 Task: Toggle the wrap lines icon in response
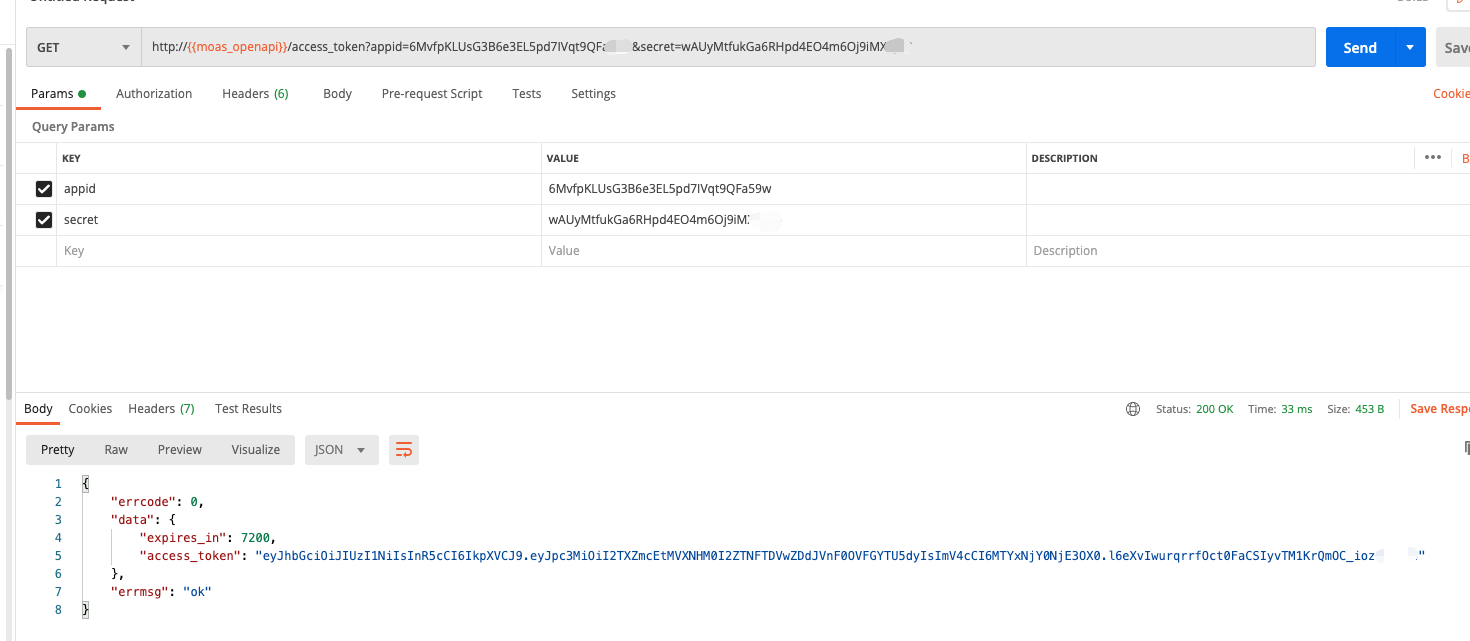(404, 450)
